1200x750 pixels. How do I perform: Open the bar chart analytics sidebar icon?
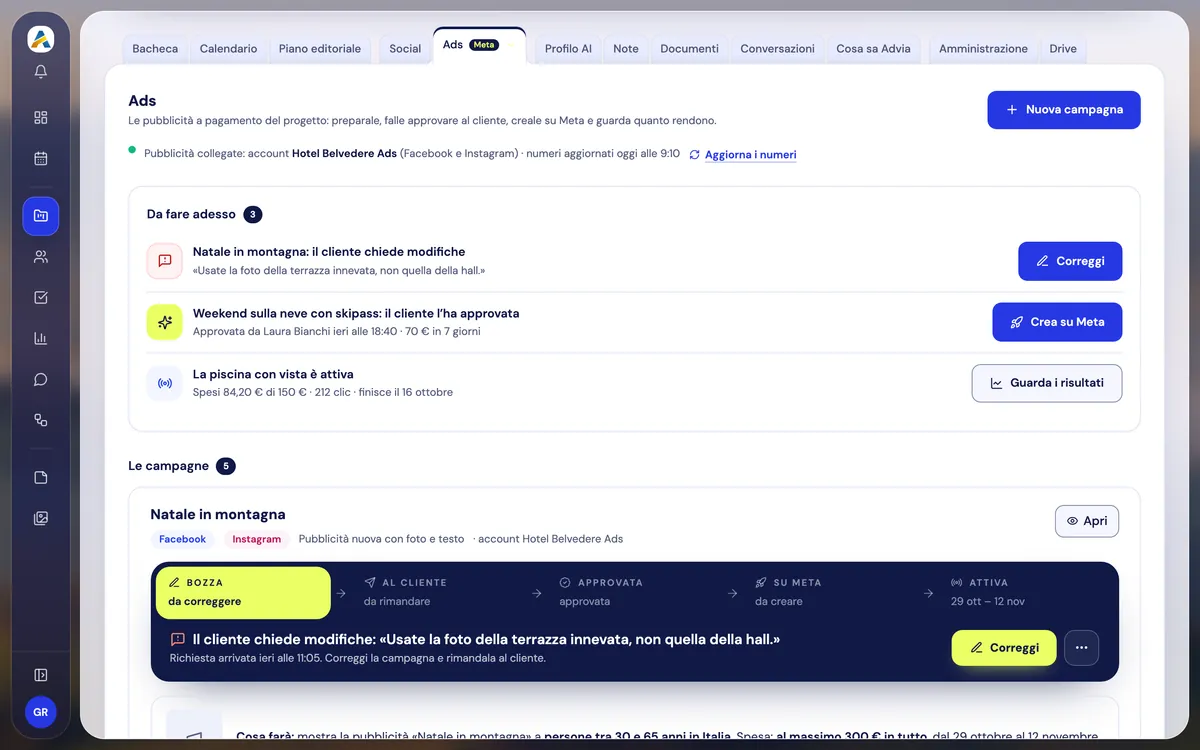point(41,338)
